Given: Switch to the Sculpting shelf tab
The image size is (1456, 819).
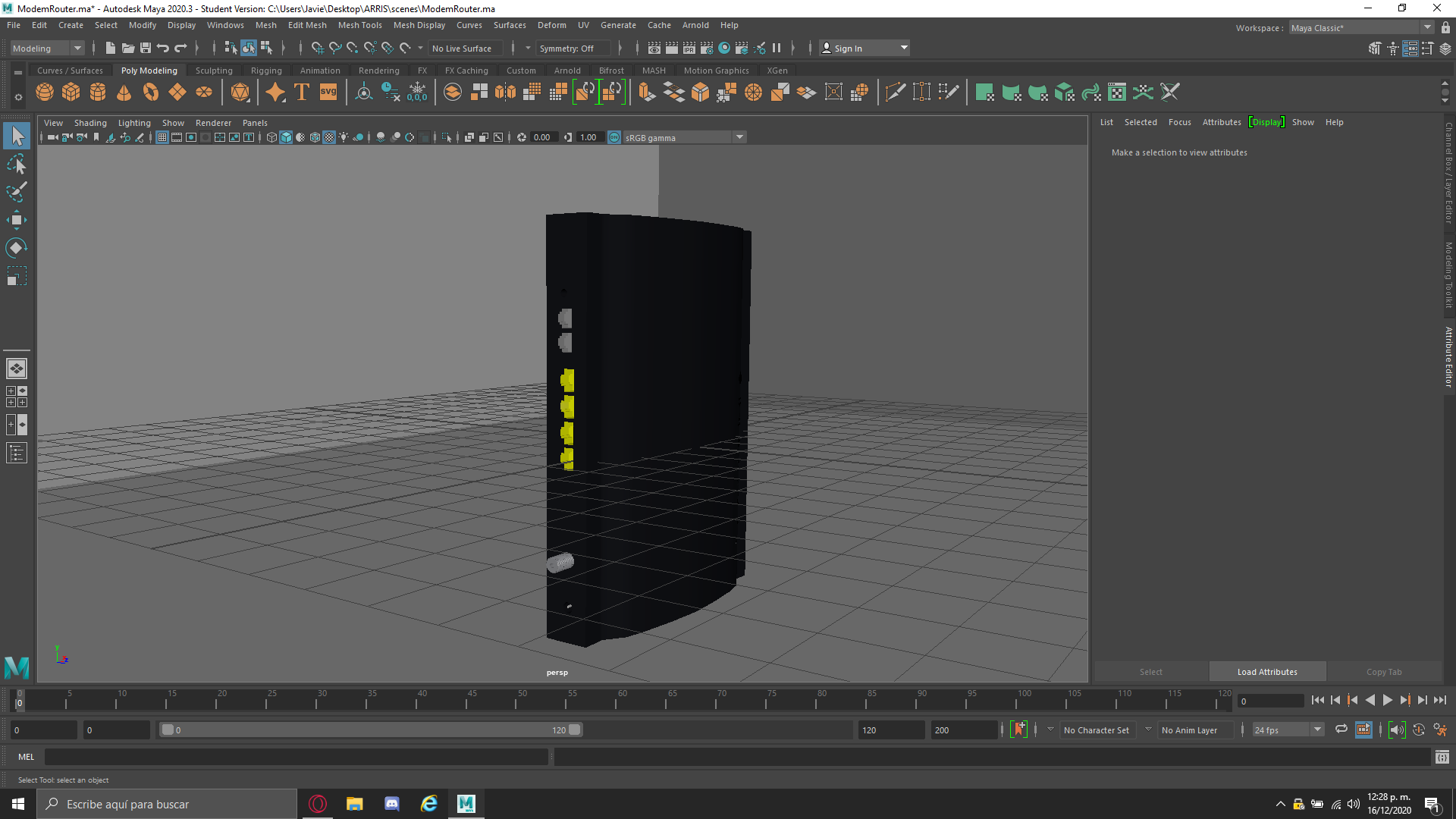Looking at the screenshot, I should 214,71.
